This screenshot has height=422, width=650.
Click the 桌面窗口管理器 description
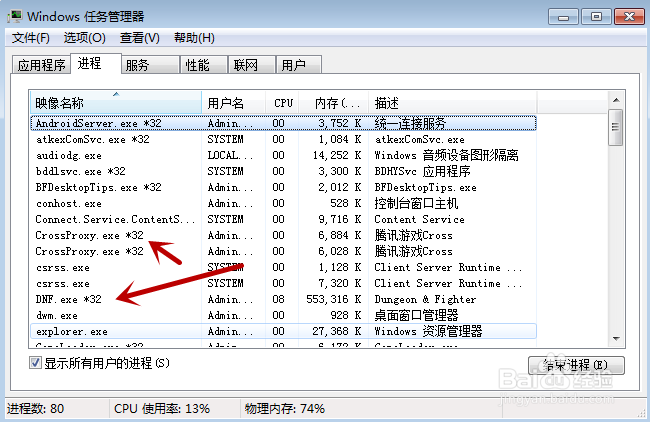tap(416, 315)
